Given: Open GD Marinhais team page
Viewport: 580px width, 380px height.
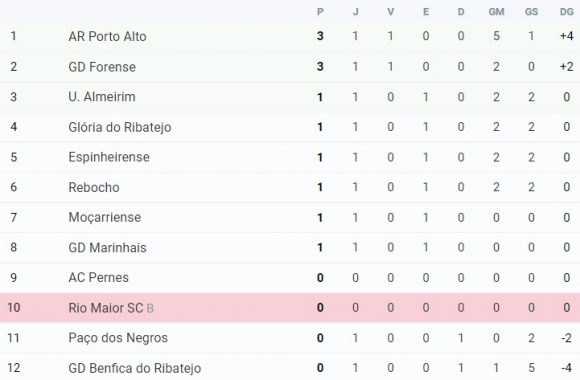Looking at the screenshot, I should pyautogui.click(x=107, y=248).
